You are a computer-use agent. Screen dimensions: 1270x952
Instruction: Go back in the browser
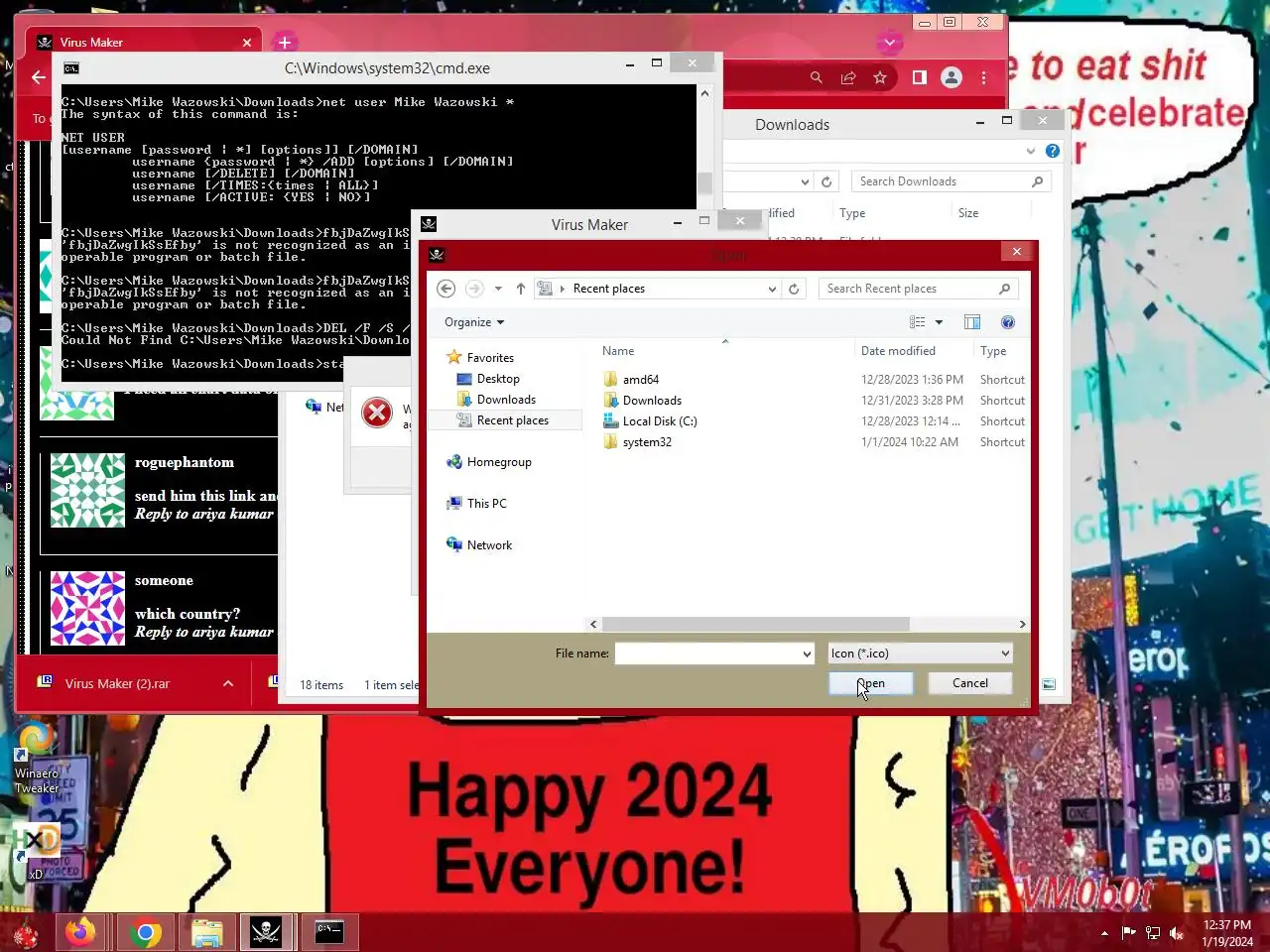tap(39, 77)
